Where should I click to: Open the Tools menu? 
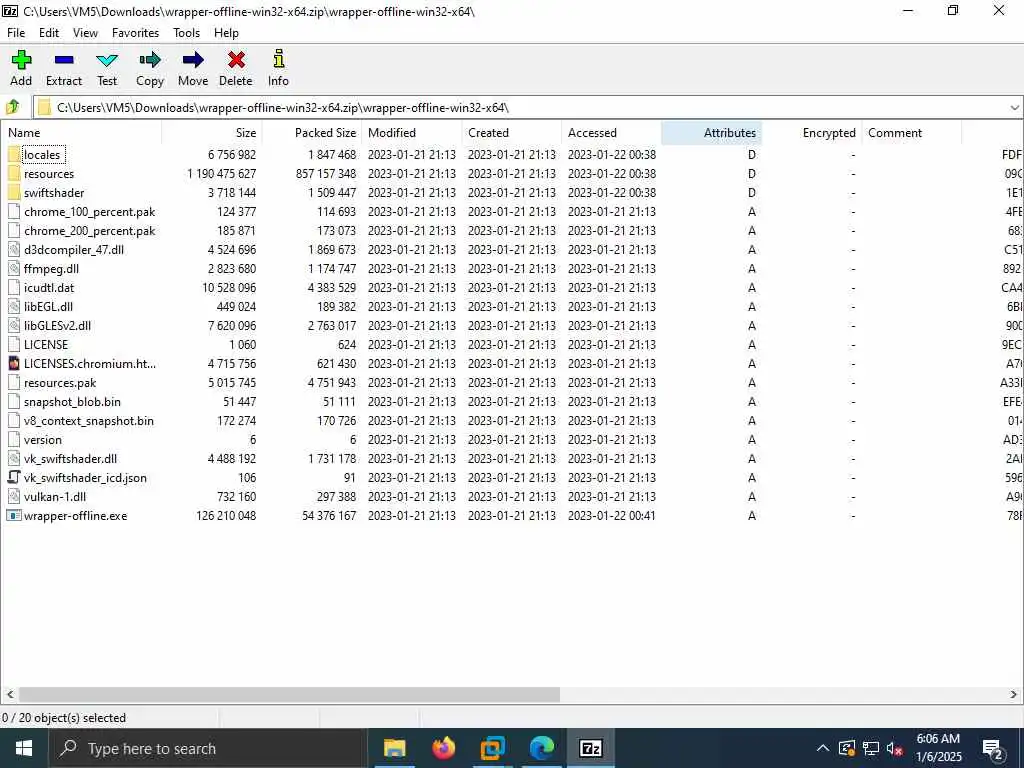(x=186, y=33)
